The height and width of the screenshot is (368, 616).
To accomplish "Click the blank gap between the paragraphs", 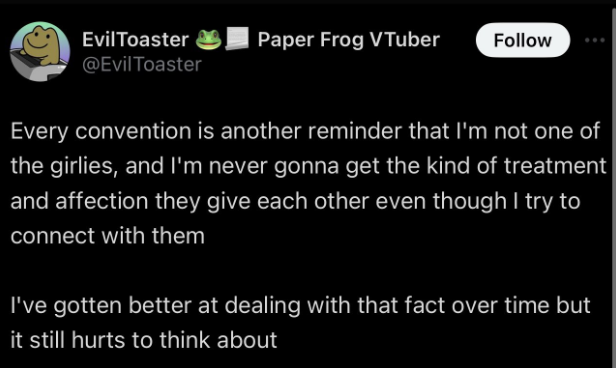I will pyautogui.click(x=308, y=271).
